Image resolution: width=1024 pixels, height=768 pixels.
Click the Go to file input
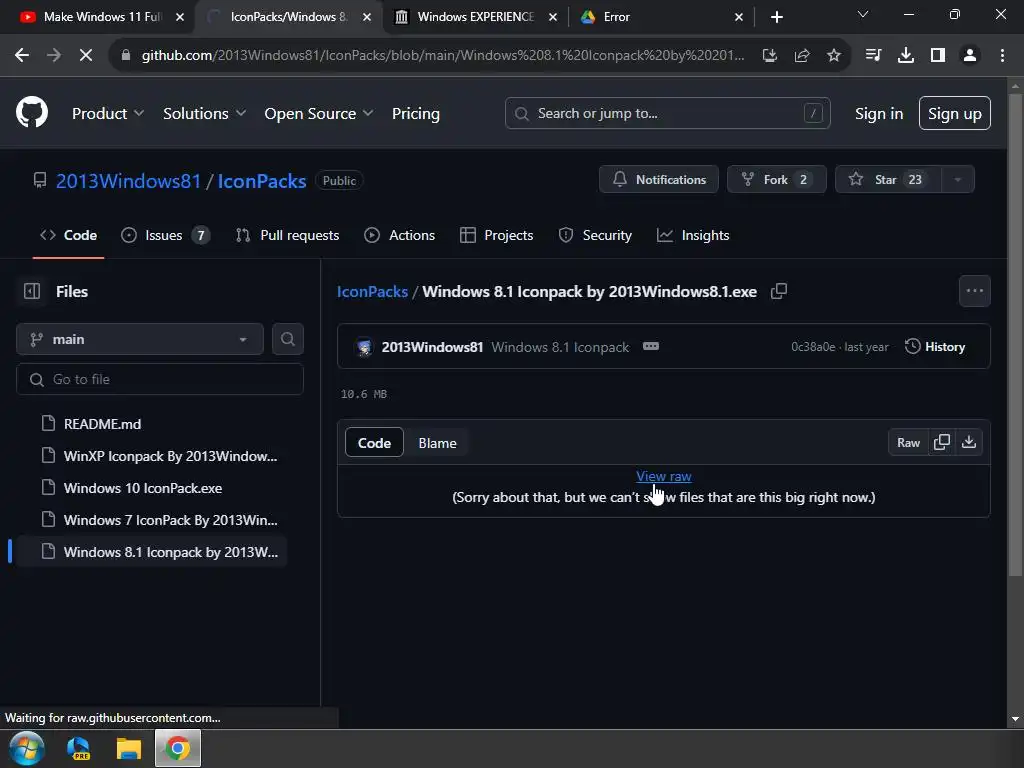tap(159, 379)
